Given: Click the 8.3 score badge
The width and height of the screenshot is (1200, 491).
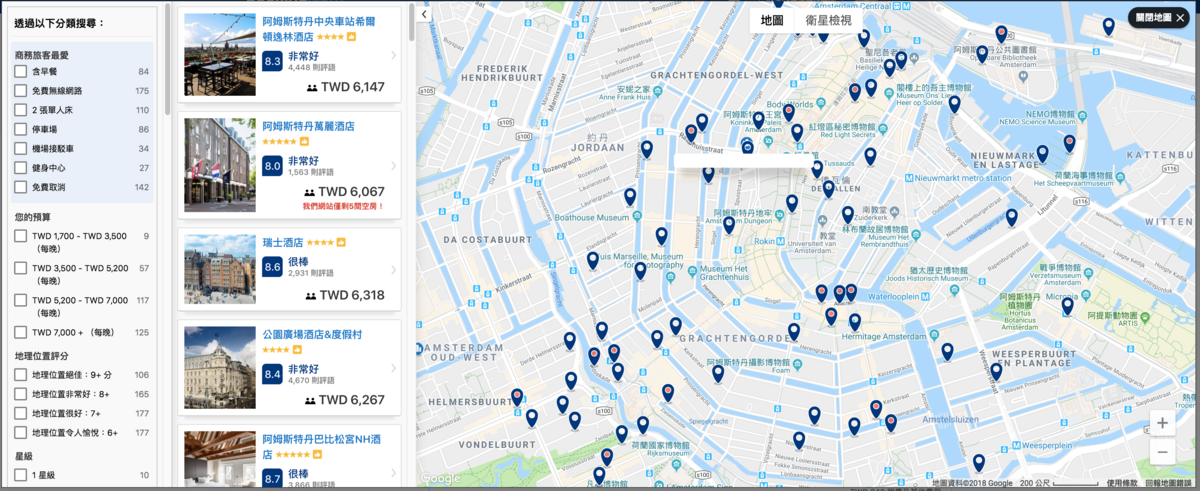Looking at the screenshot, I should 272,61.
